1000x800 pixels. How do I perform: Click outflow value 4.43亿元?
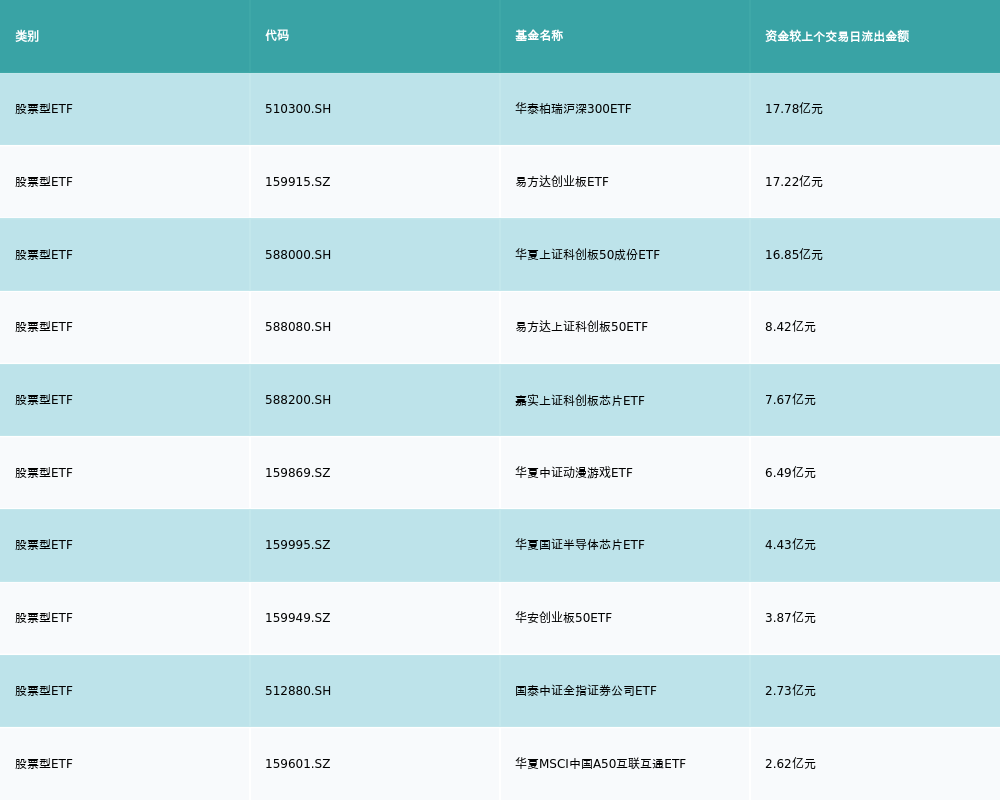[790, 545]
